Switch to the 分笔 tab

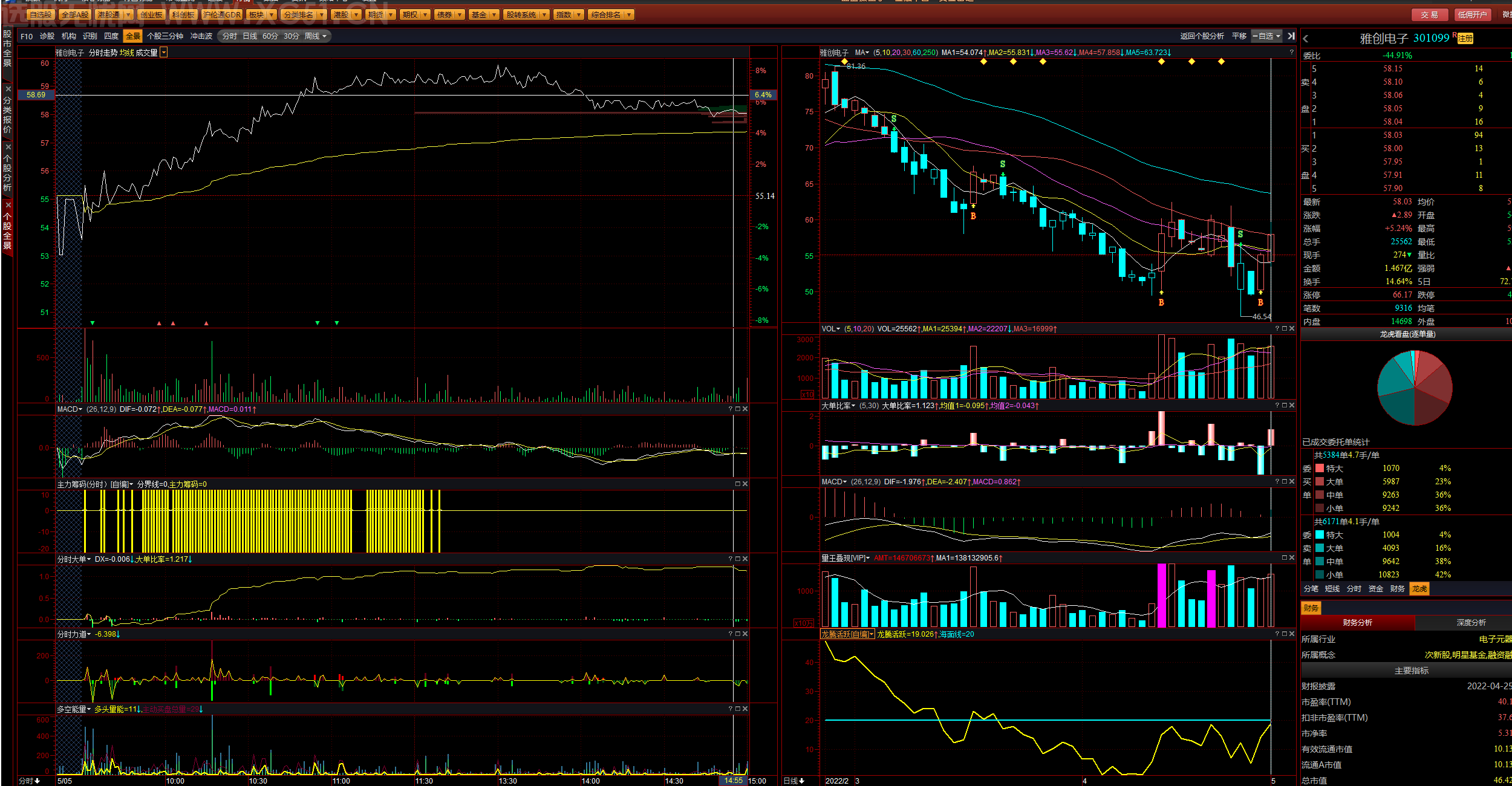tap(1311, 589)
